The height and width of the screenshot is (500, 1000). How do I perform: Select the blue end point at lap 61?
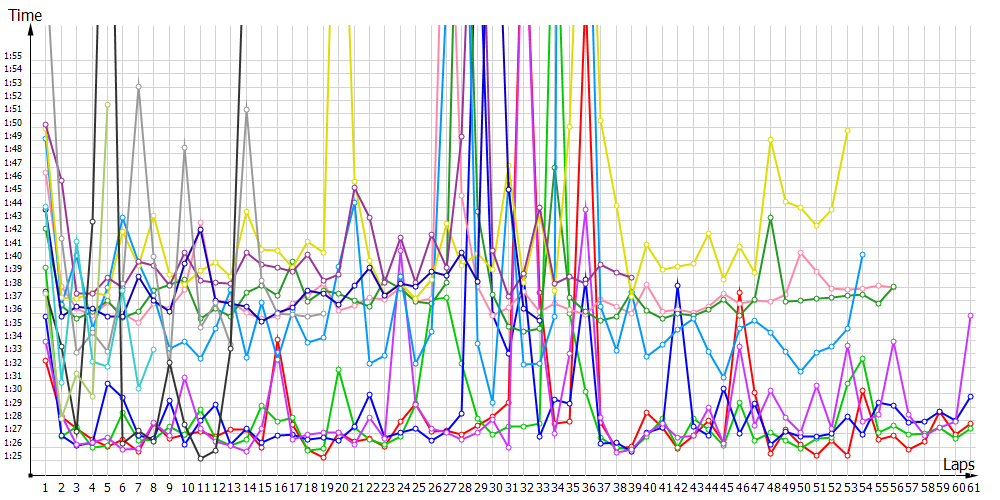tap(971, 397)
